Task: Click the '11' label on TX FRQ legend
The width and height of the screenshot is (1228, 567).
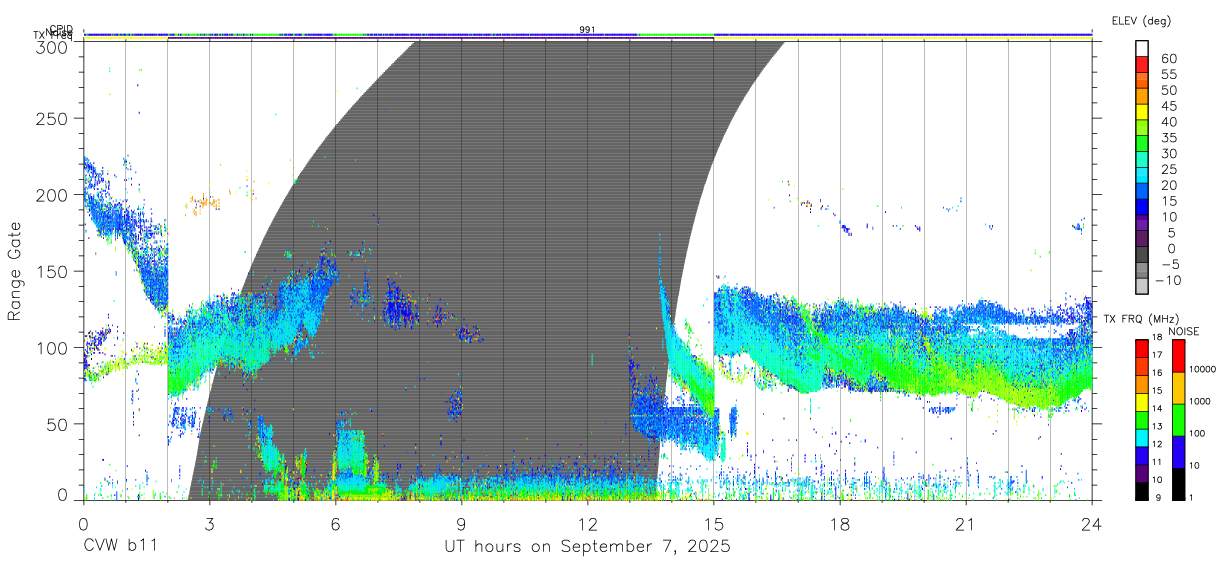Action: pos(1159,462)
